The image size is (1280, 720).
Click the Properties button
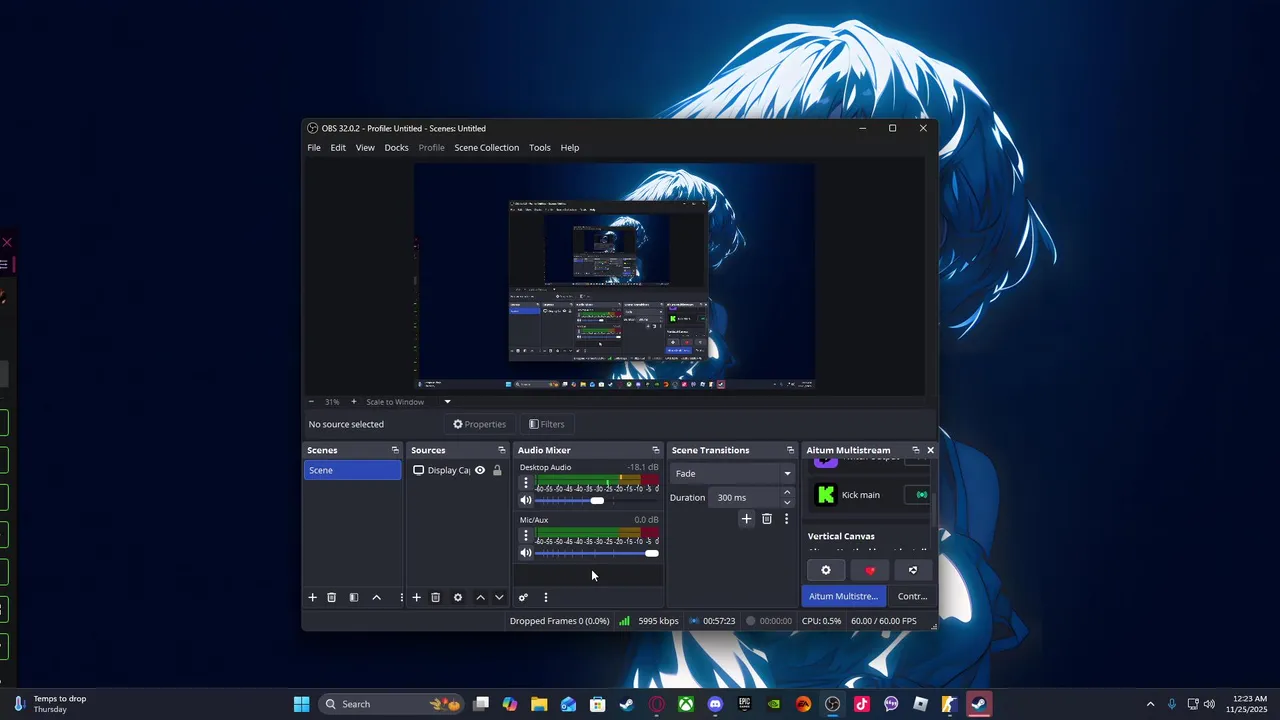479,424
